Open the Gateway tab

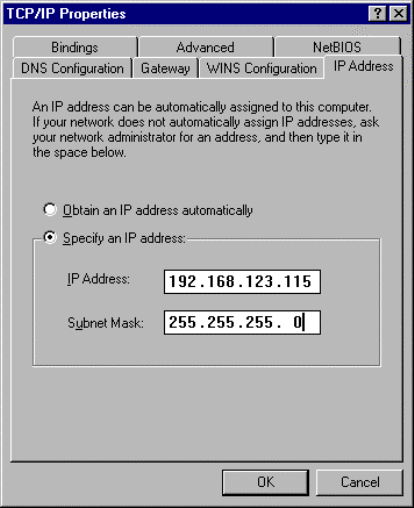pyautogui.click(x=165, y=68)
